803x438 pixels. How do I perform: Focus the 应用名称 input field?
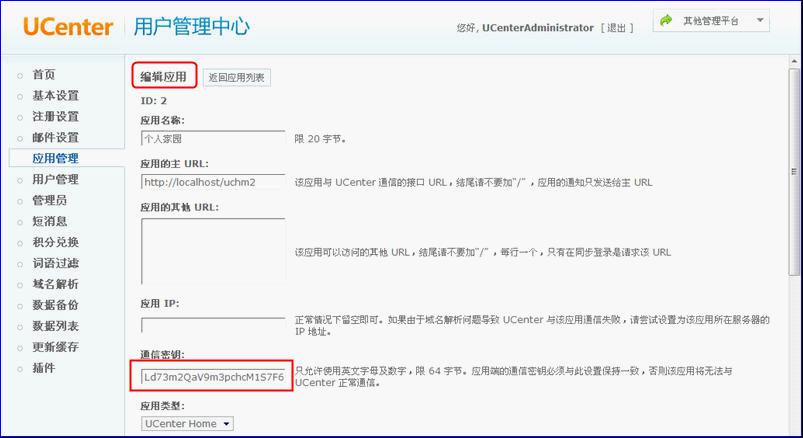213,138
